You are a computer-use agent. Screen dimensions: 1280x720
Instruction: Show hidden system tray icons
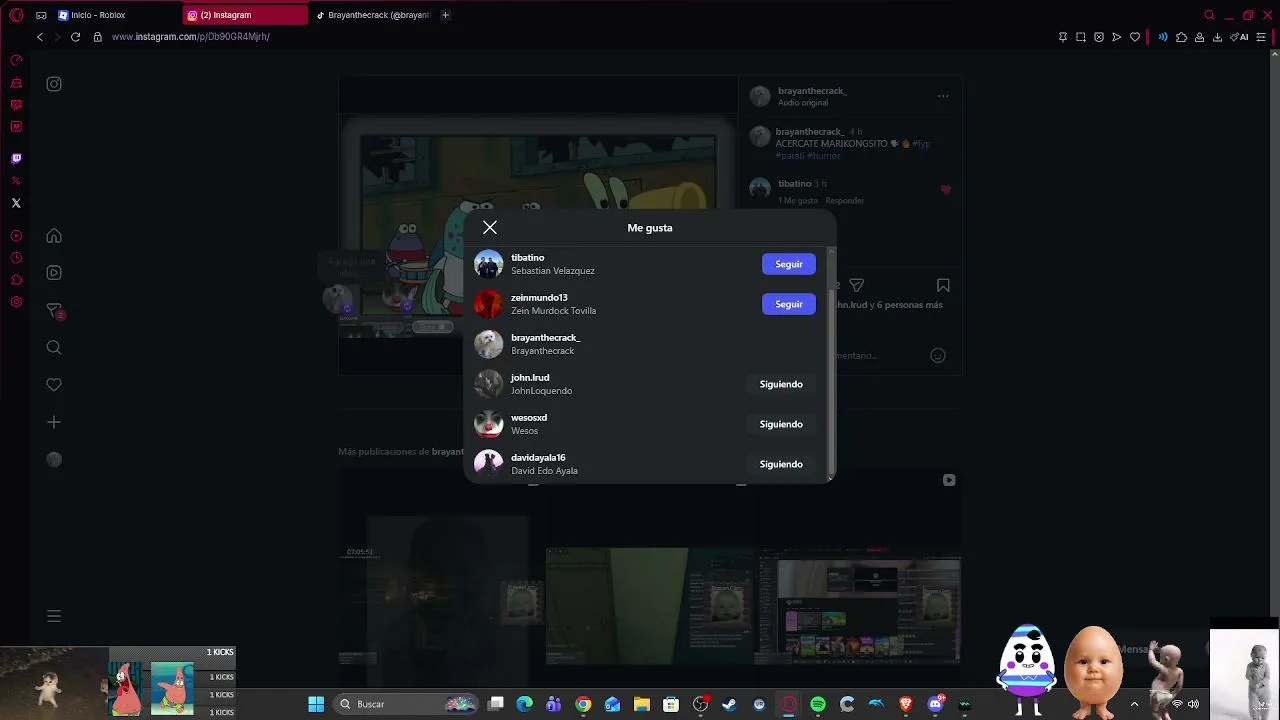pyautogui.click(x=1134, y=704)
